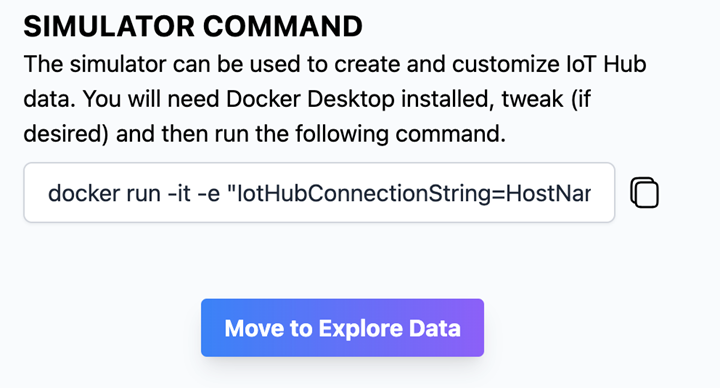Focus the docker run command field
This screenshot has width=720, height=388.
click(x=319, y=192)
